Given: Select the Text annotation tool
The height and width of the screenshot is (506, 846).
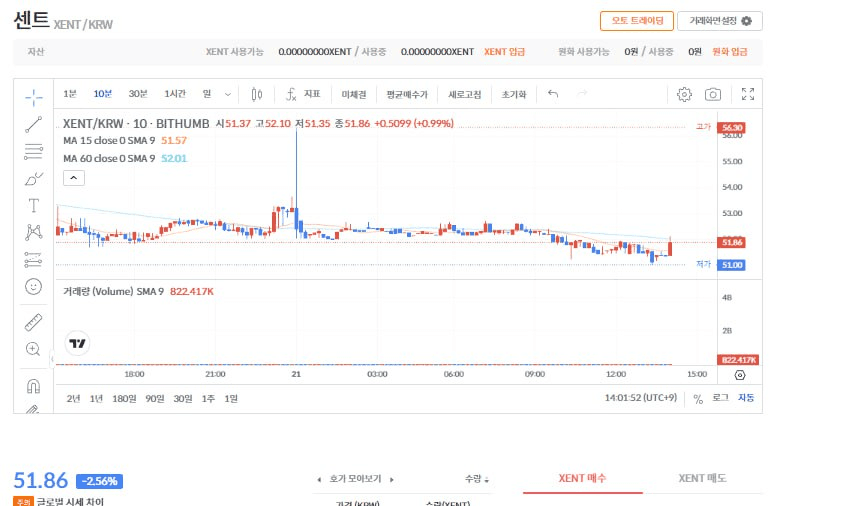Looking at the screenshot, I should [x=33, y=206].
